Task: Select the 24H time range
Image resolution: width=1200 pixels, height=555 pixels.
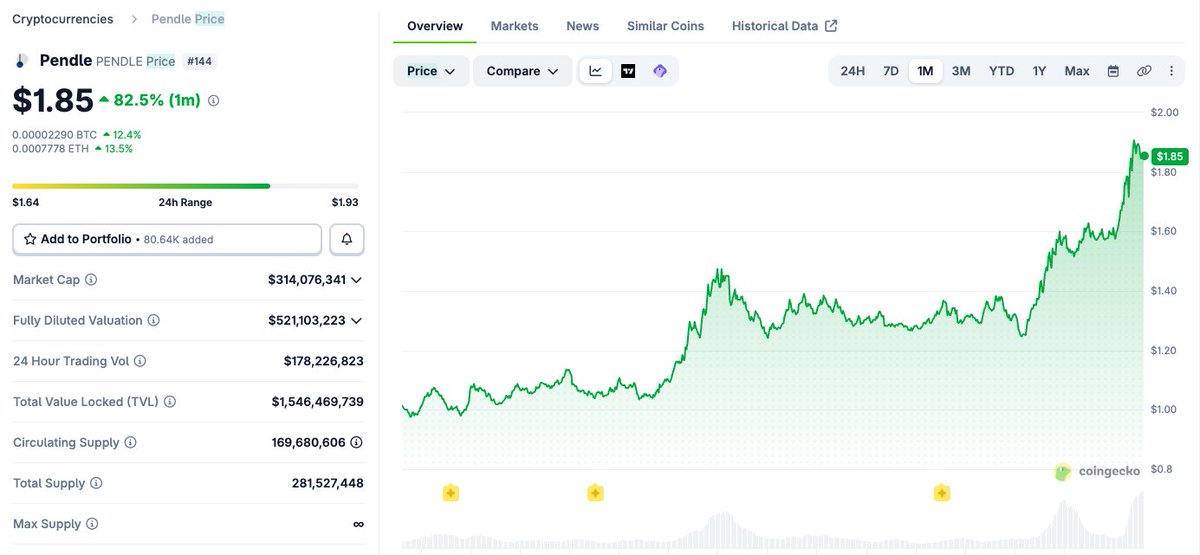Action: coord(853,71)
